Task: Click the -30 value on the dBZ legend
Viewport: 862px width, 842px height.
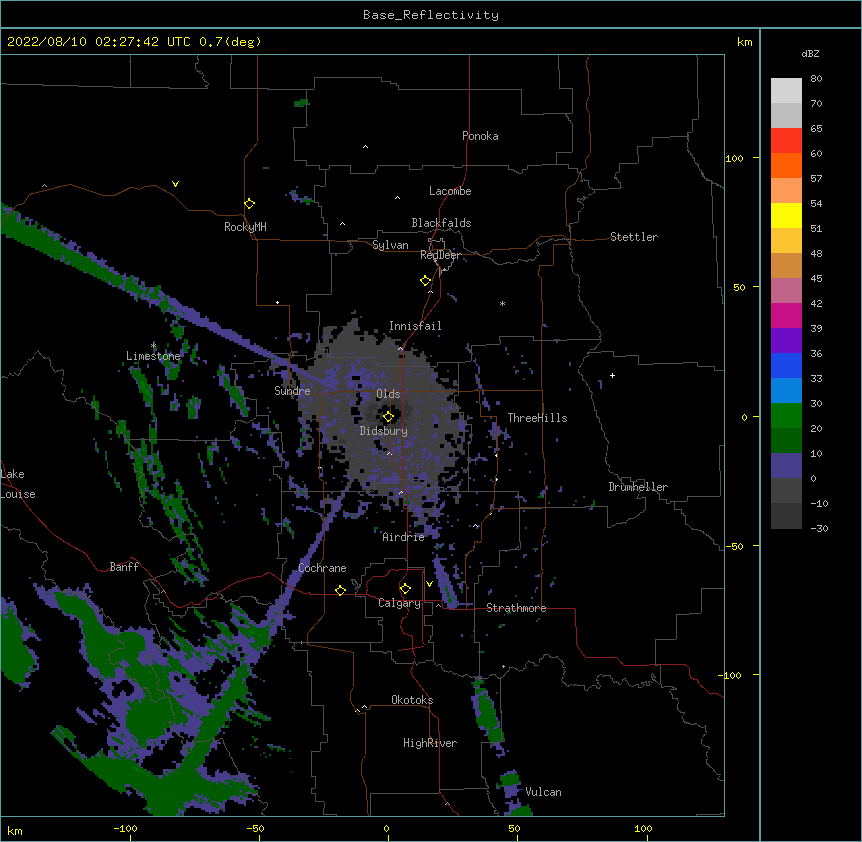Action: tap(819, 528)
